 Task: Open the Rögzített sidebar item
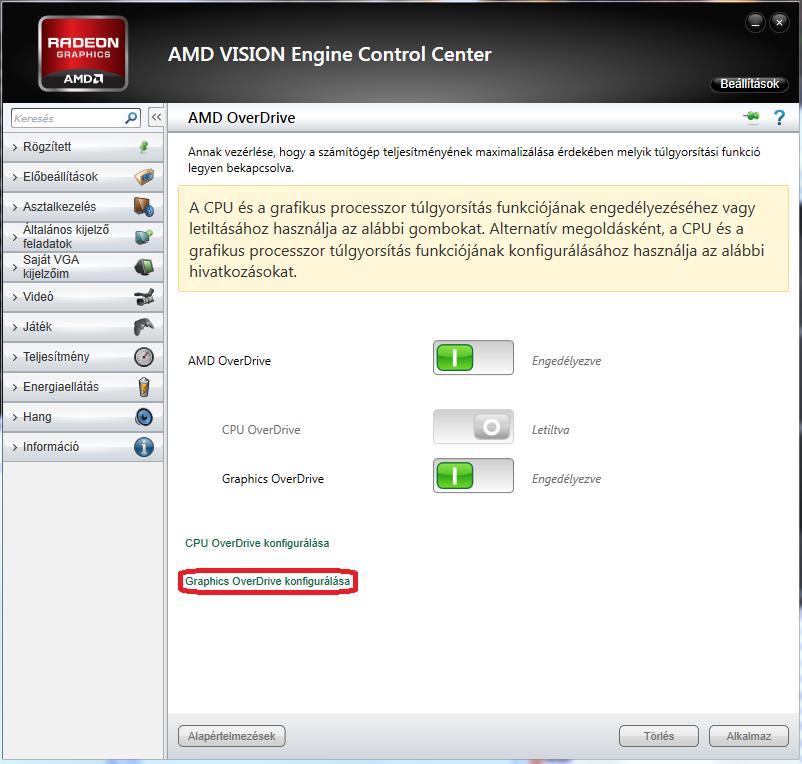pyautogui.click(x=83, y=147)
